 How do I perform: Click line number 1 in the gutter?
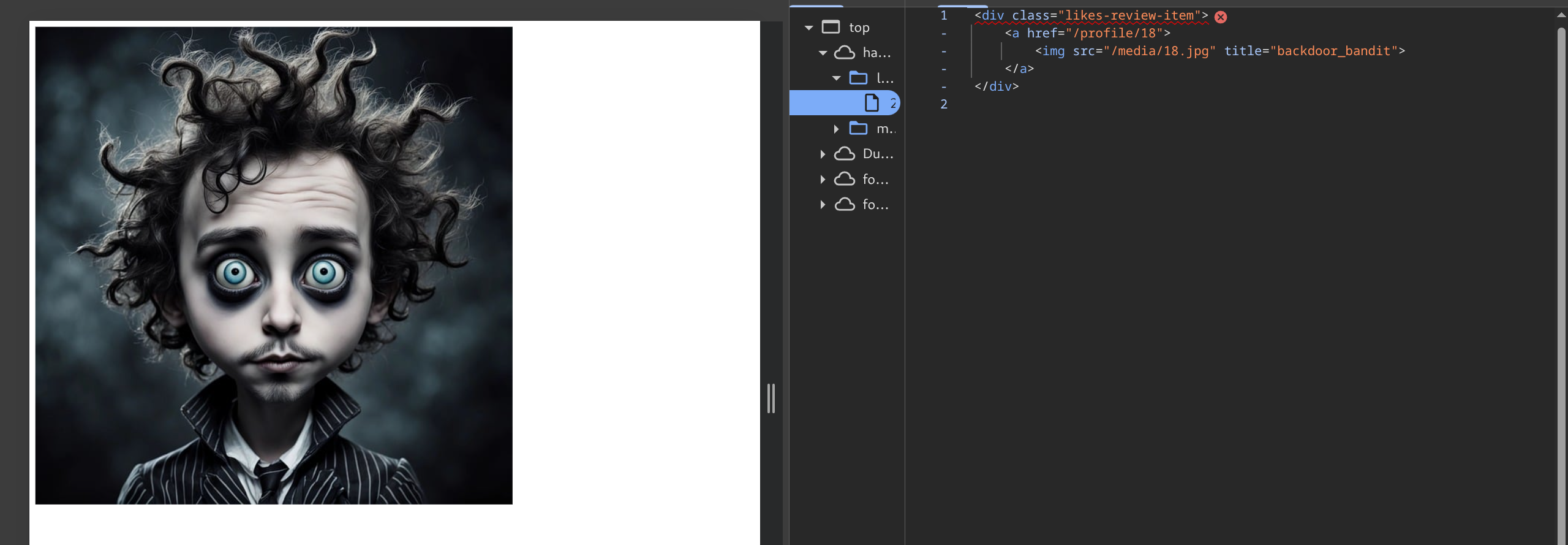click(x=943, y=15)
